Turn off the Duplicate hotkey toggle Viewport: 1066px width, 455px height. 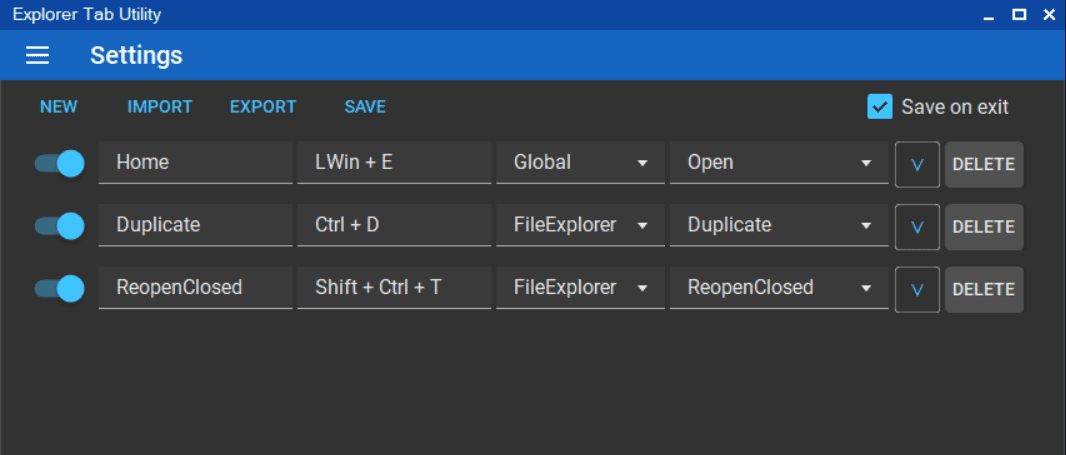pos(60,226)
